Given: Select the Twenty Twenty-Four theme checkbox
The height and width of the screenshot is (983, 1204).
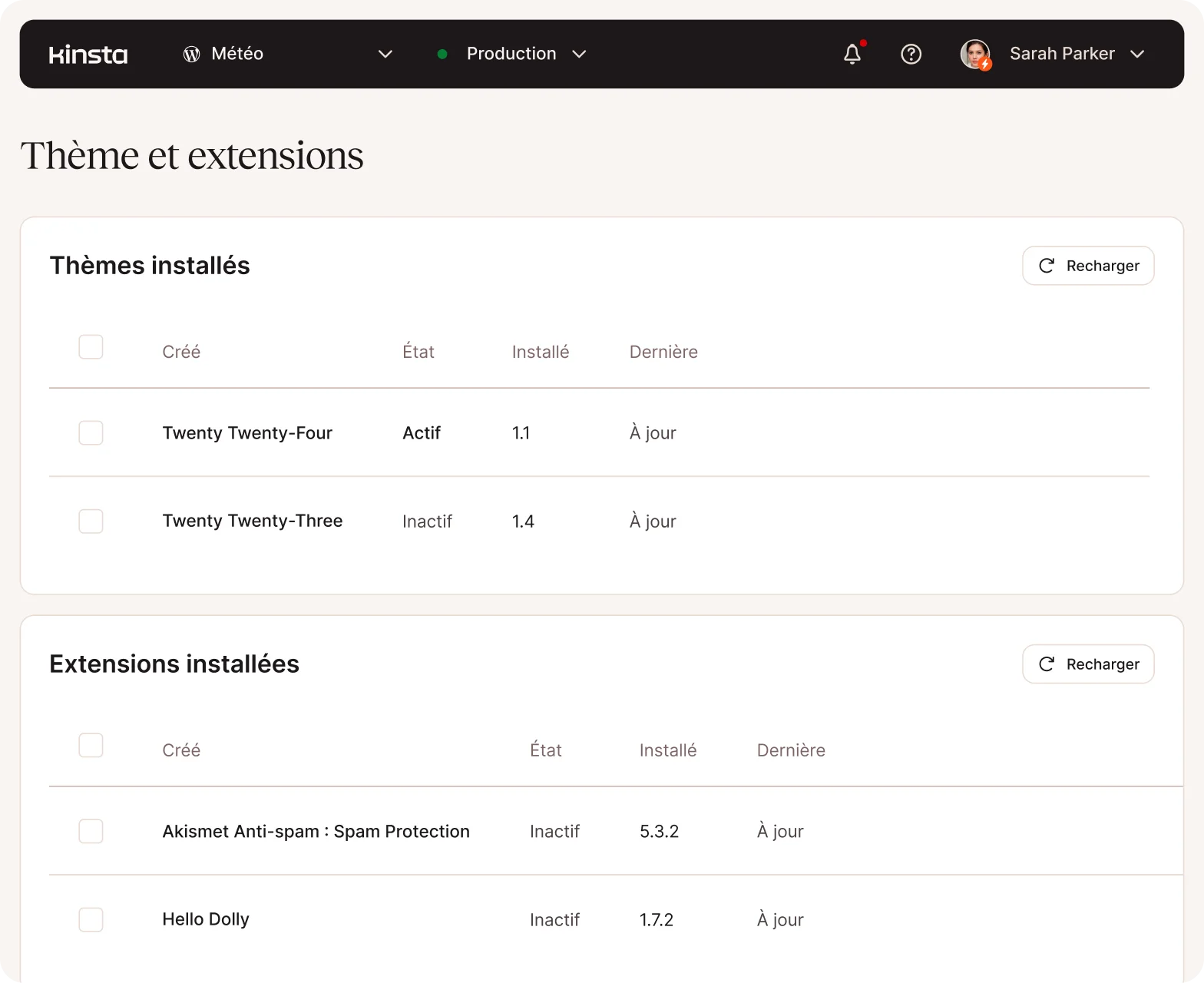Looking at the screenshot, I should (91, 432).
